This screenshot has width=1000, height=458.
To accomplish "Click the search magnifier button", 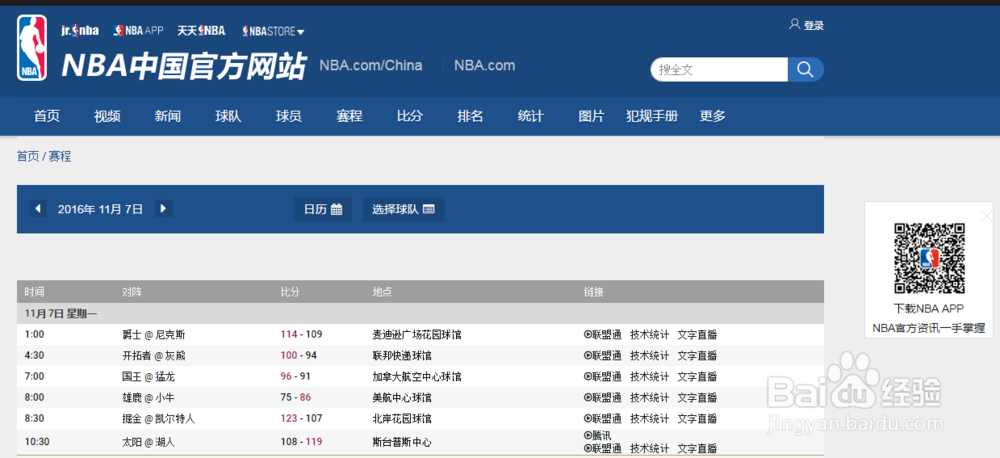I will pos(805,70).
